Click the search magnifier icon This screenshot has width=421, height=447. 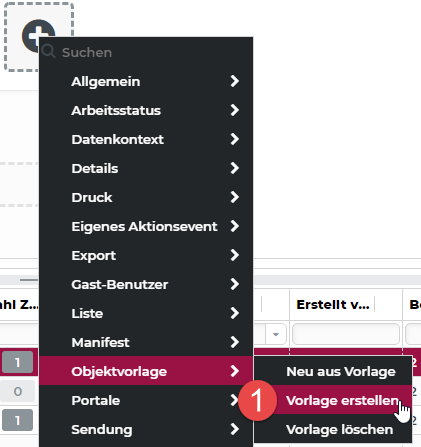tap(49, 51)
